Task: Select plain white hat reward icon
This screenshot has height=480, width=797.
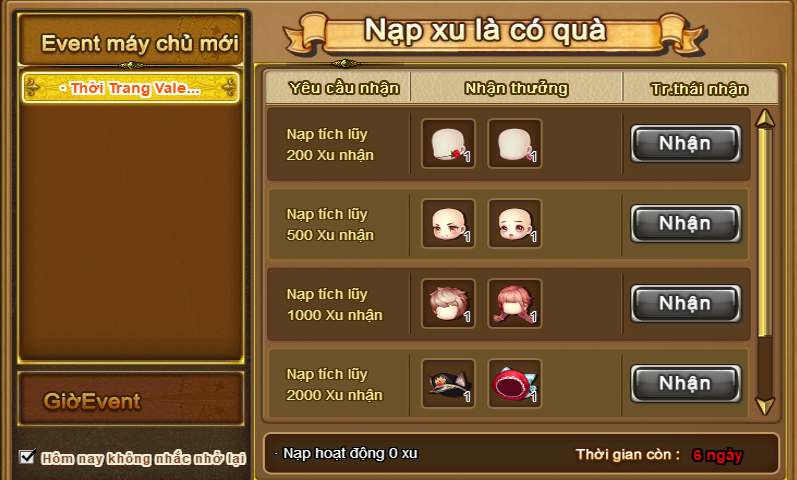Action: pos(514,144)
